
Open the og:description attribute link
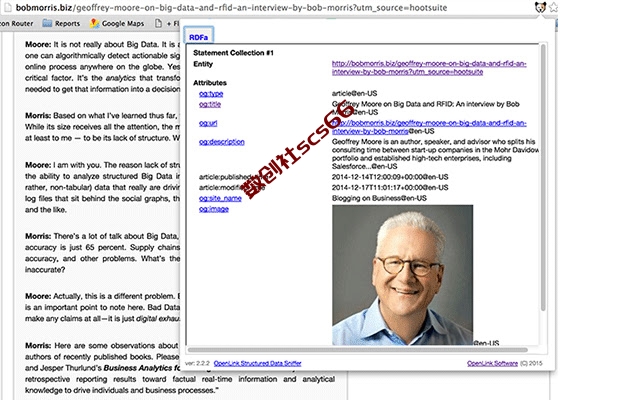tap(222, 142)
